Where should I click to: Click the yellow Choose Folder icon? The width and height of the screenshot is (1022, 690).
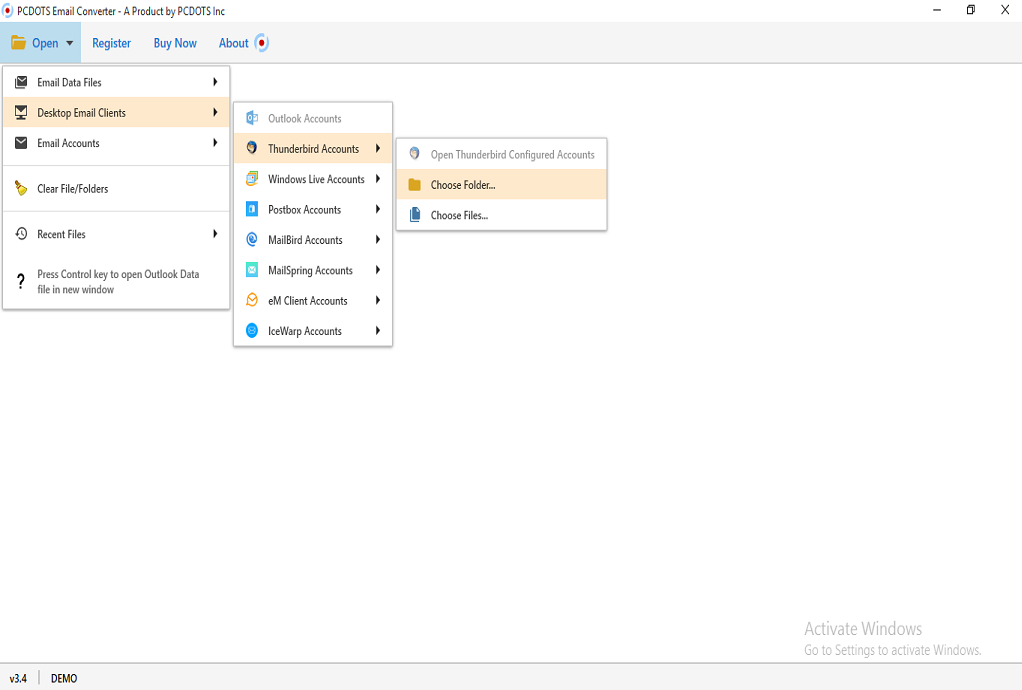click(415, 185)
